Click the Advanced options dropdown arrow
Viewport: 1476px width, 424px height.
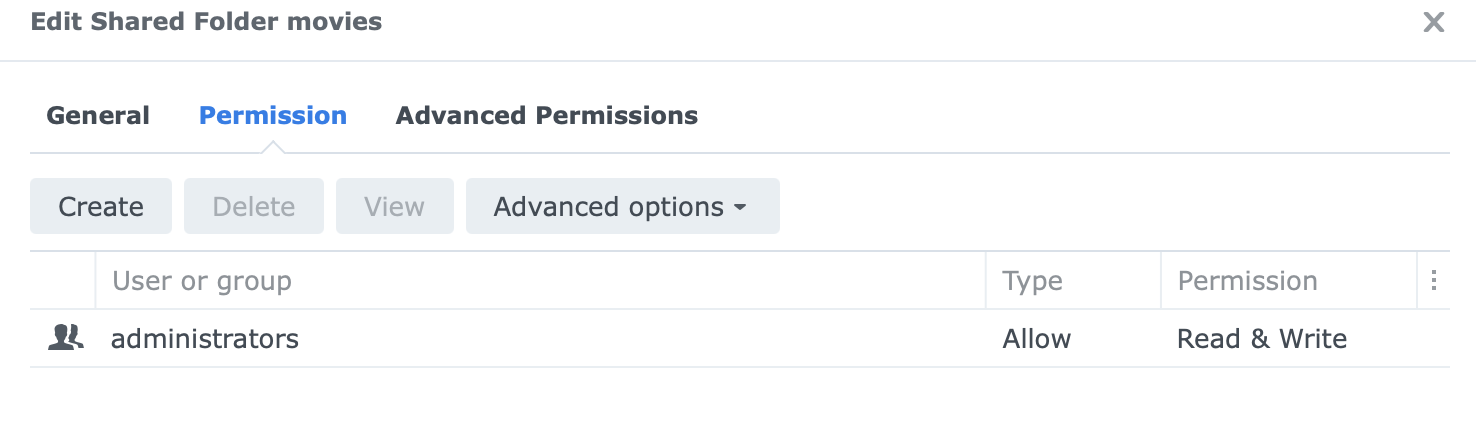tap(740, 207)
